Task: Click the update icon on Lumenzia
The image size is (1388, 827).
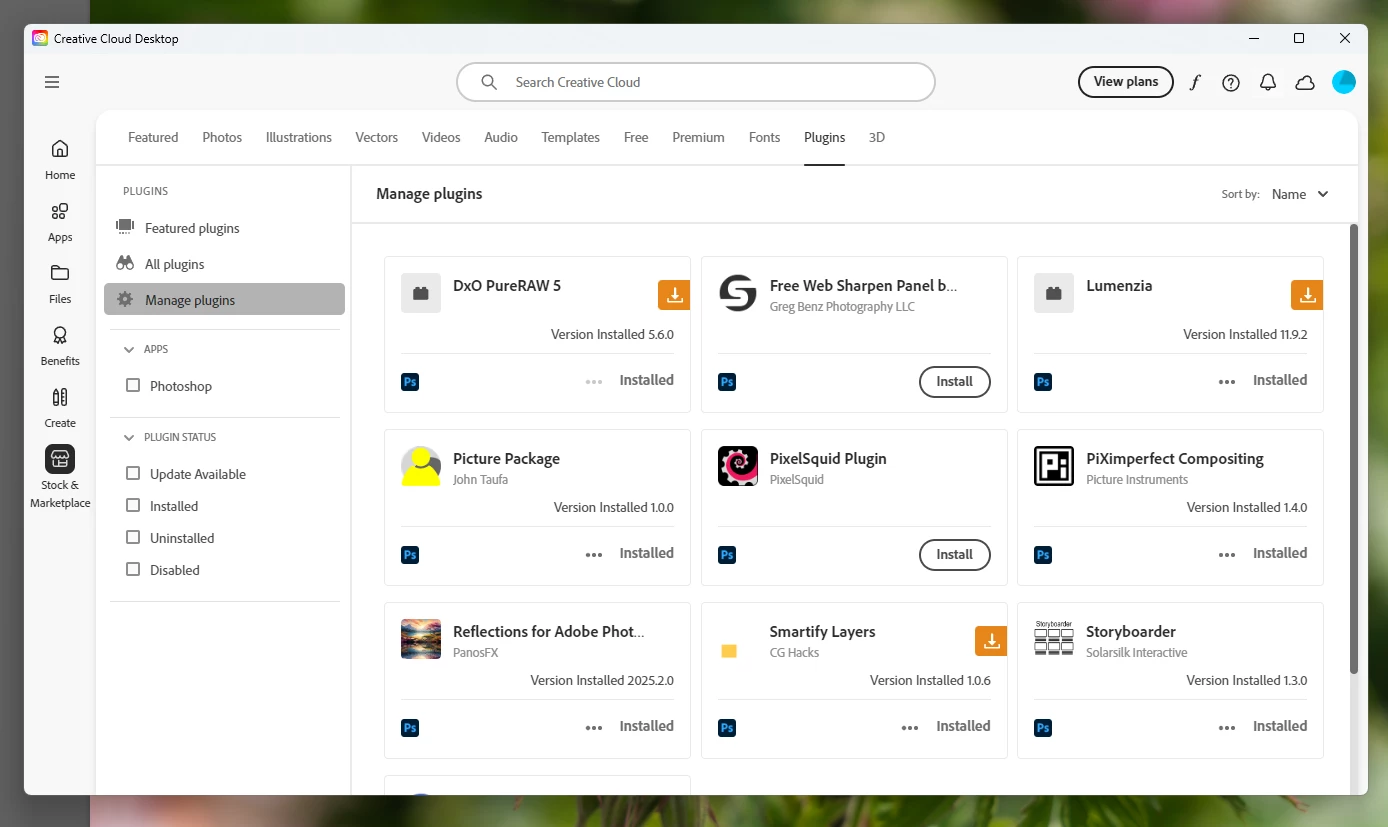Action: click(x=1307, y=295)
